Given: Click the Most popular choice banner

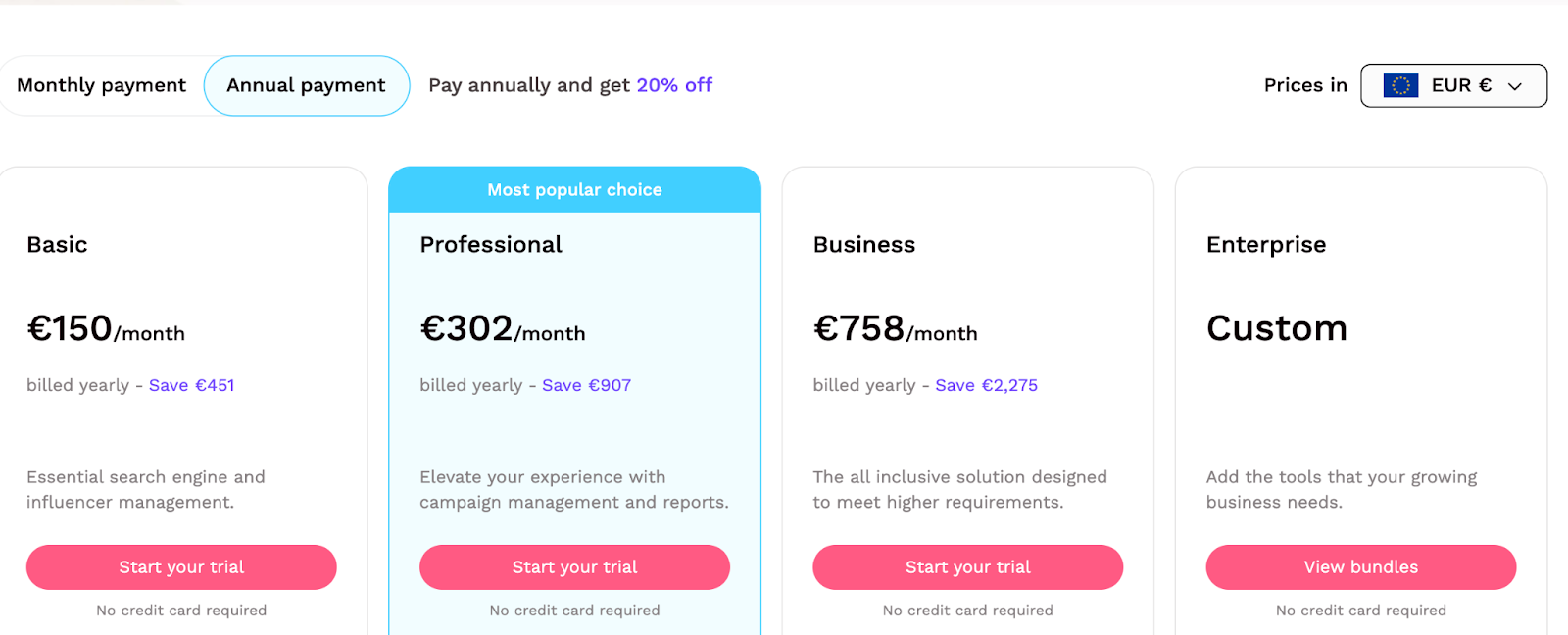Looking at the screenshot, I should 575,190.
